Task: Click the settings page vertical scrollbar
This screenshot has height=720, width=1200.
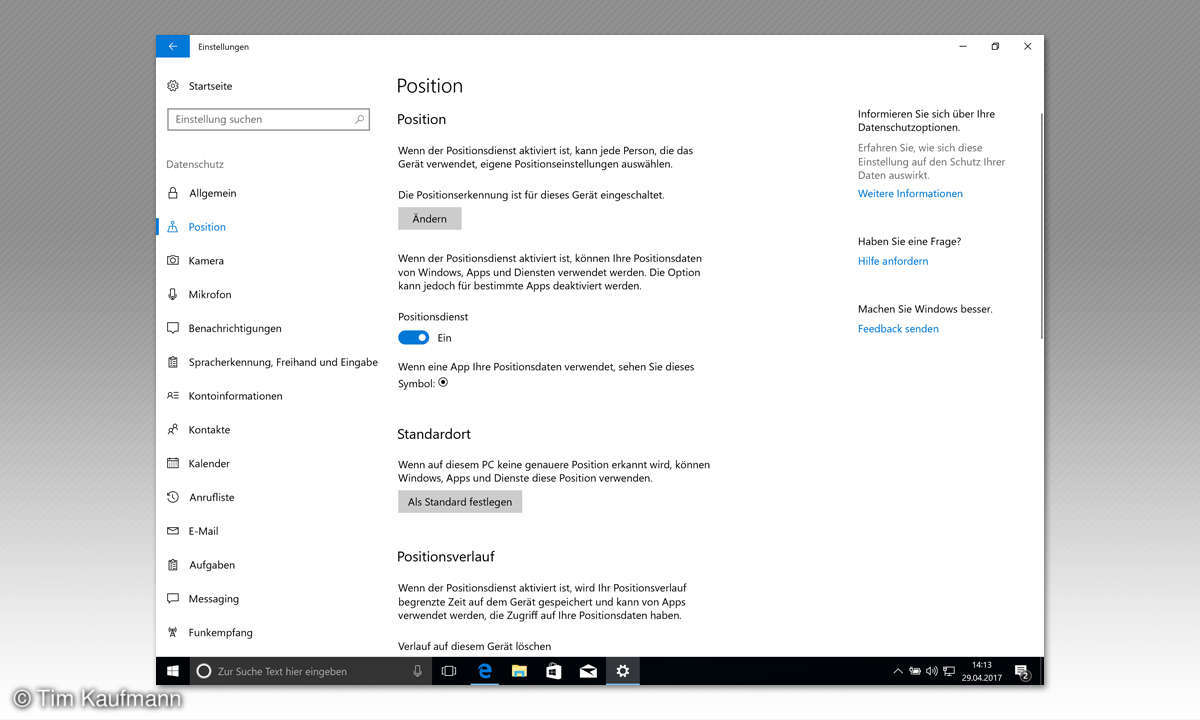Action: tap(1041, 225)
